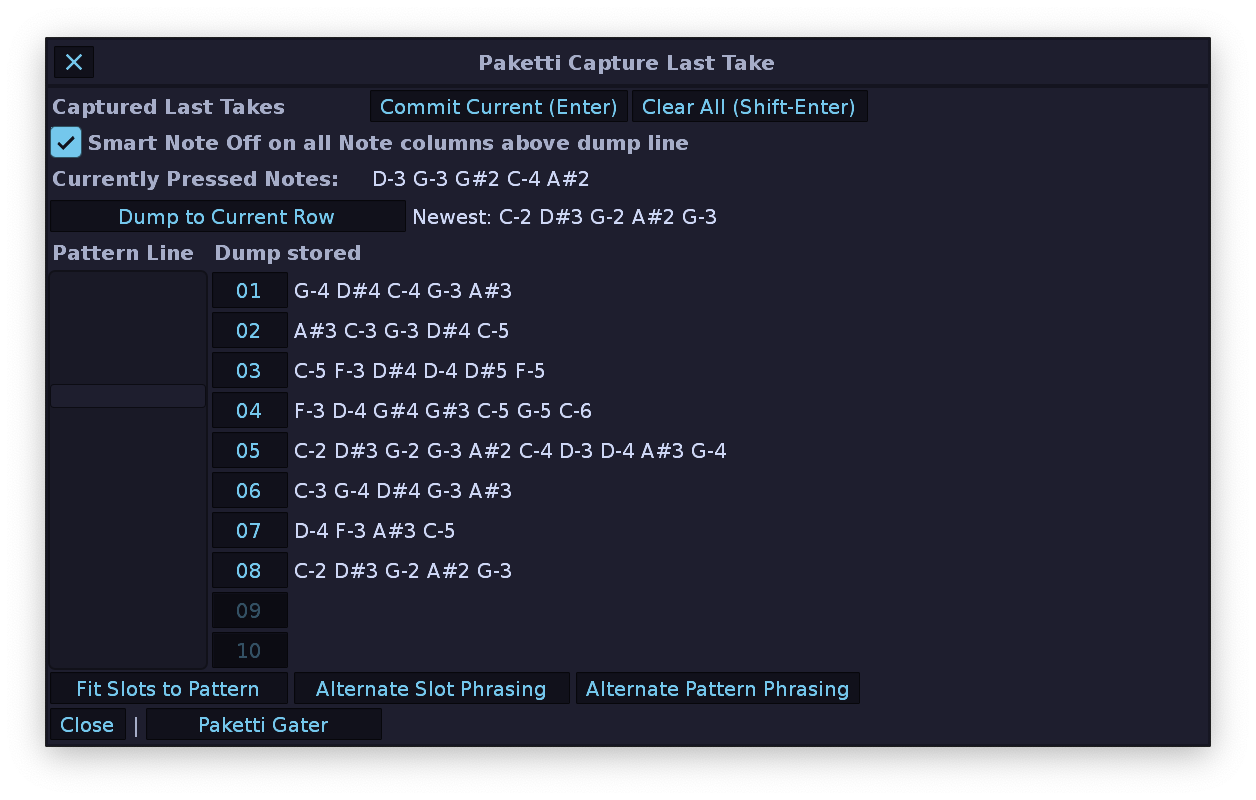
Task: Click the Pattern Line slider handle
Action: tap(128, 396)
